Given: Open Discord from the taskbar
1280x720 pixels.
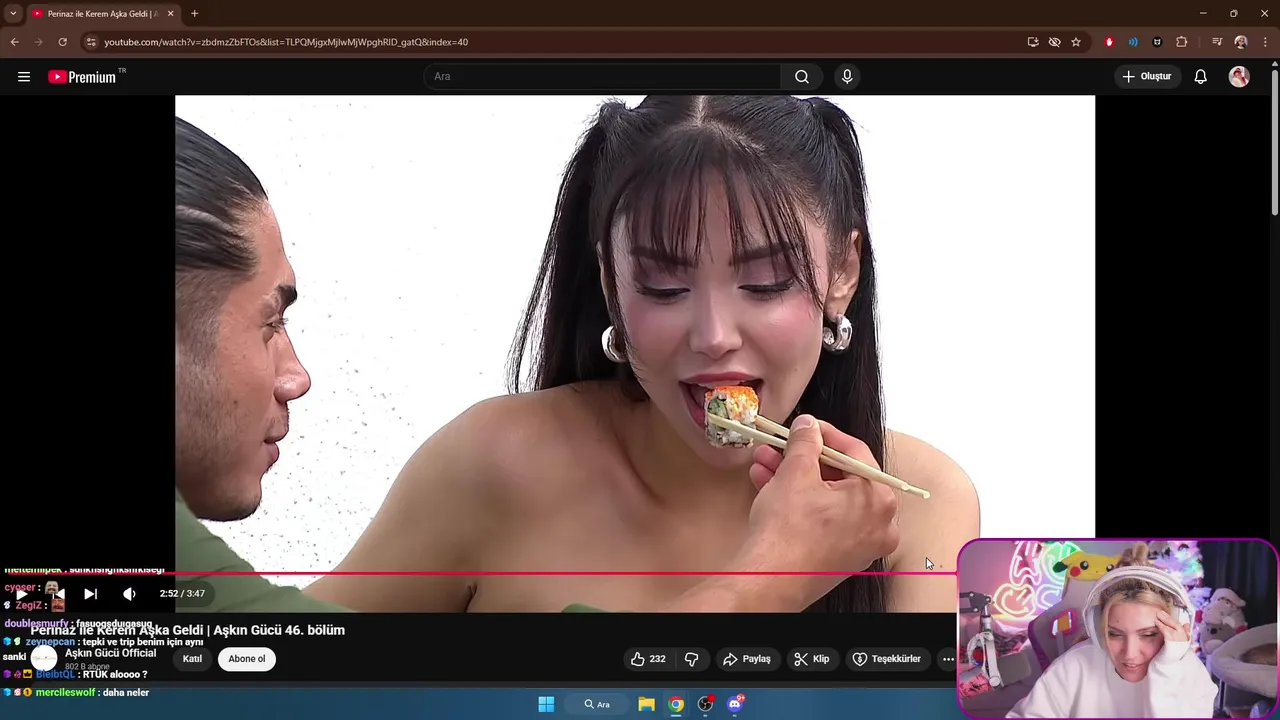Looking at the screenshot, I should pos(735,704).
